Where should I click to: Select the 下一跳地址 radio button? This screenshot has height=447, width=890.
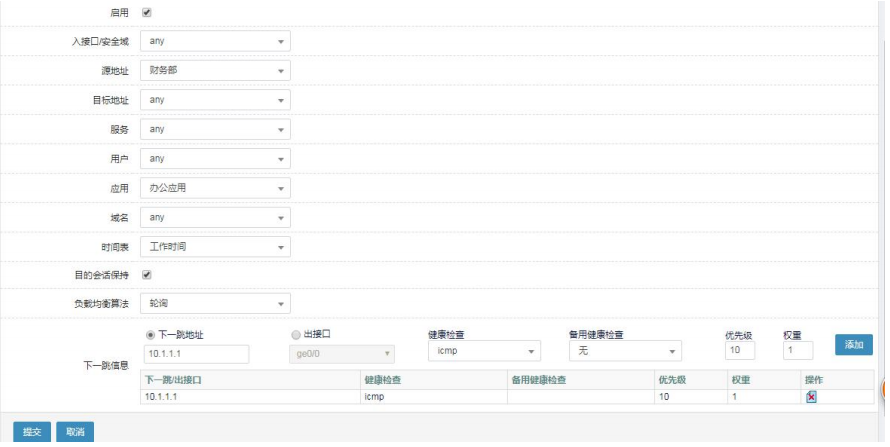tap(150, 335)
